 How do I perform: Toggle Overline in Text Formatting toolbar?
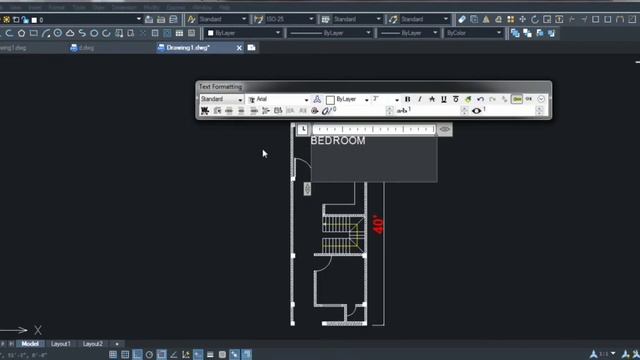(456, 99)
